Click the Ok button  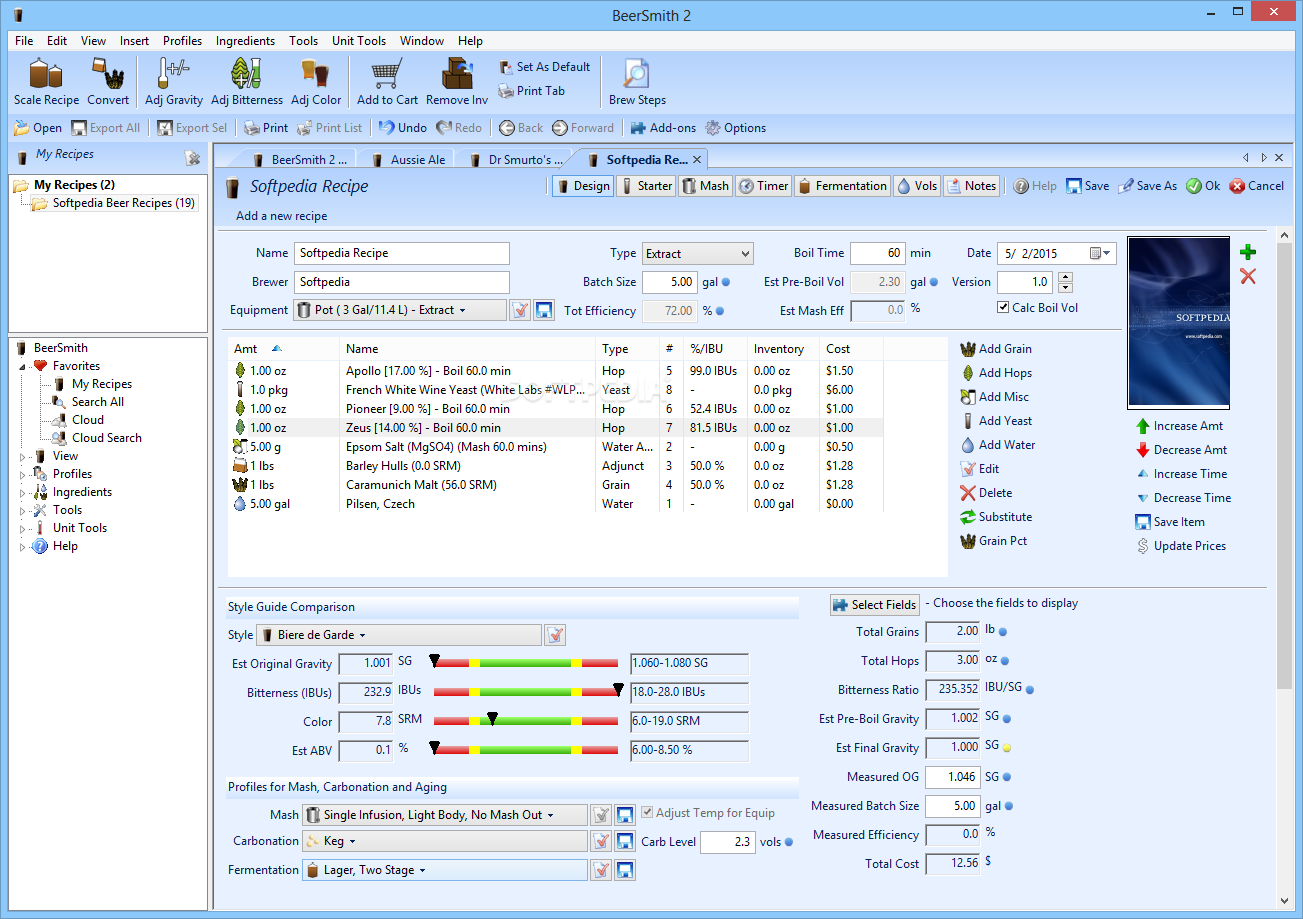pyautogui.click(x=1203, y=186)
